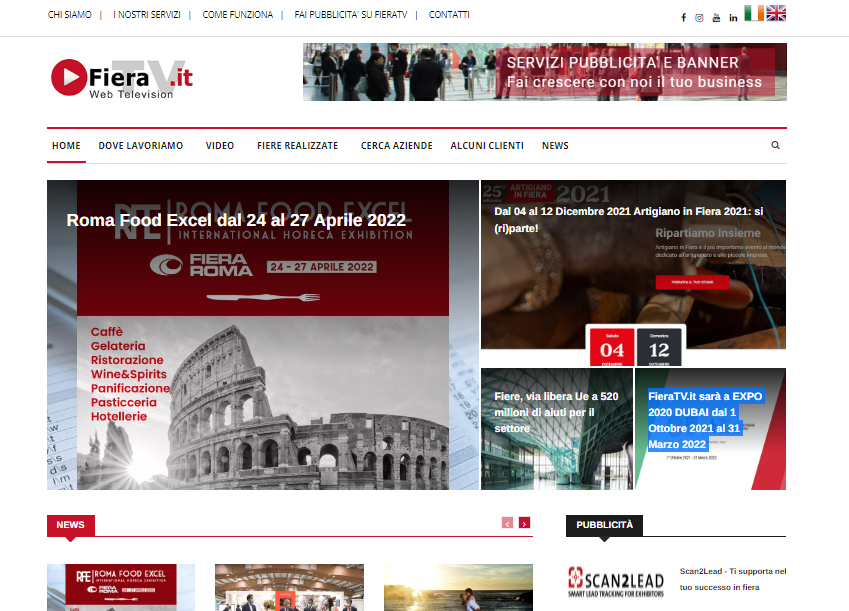Click the 'Ripartiamo Insieme' text

708,233
